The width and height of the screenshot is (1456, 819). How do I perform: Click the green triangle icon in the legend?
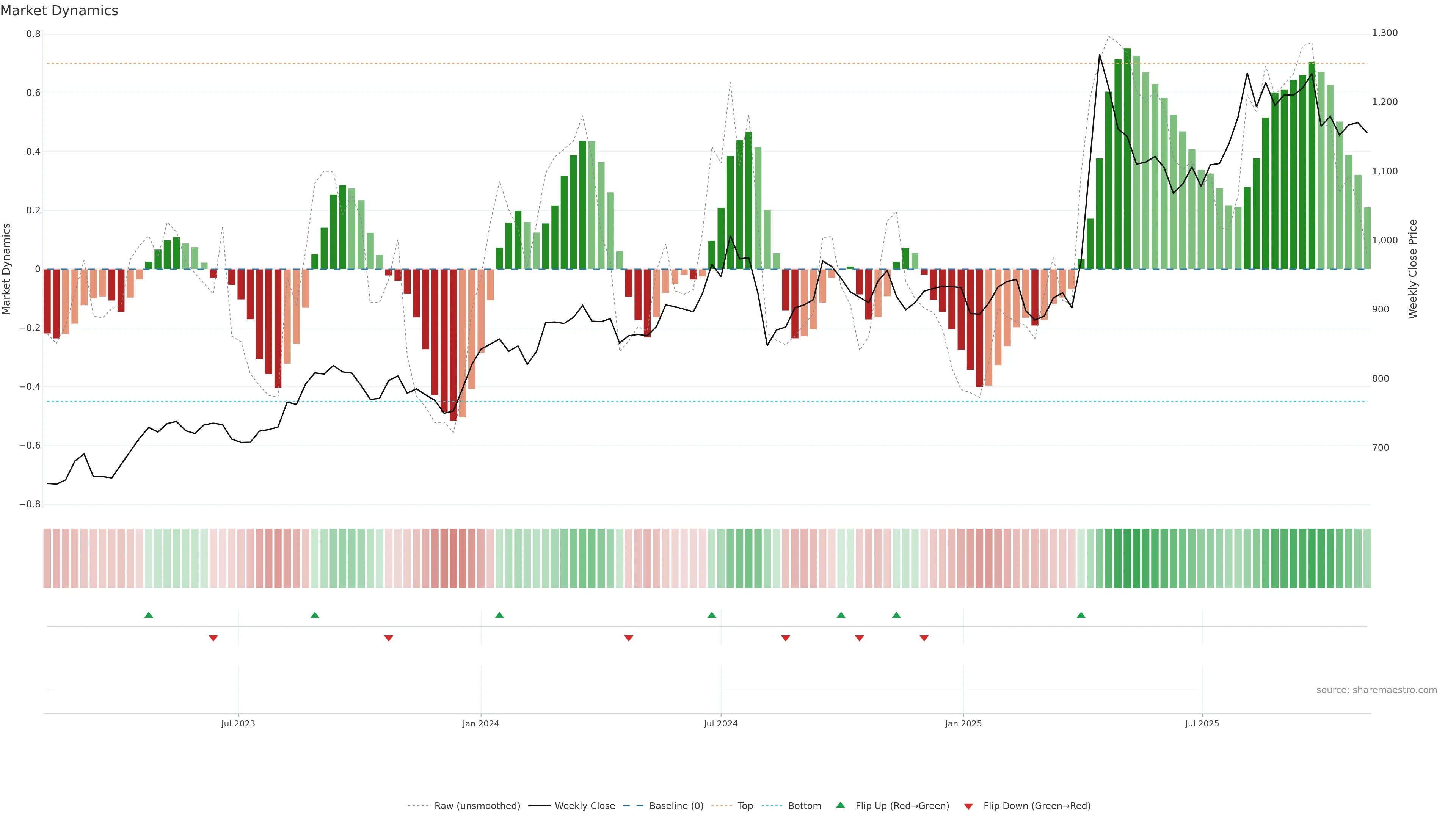[841, 805]
